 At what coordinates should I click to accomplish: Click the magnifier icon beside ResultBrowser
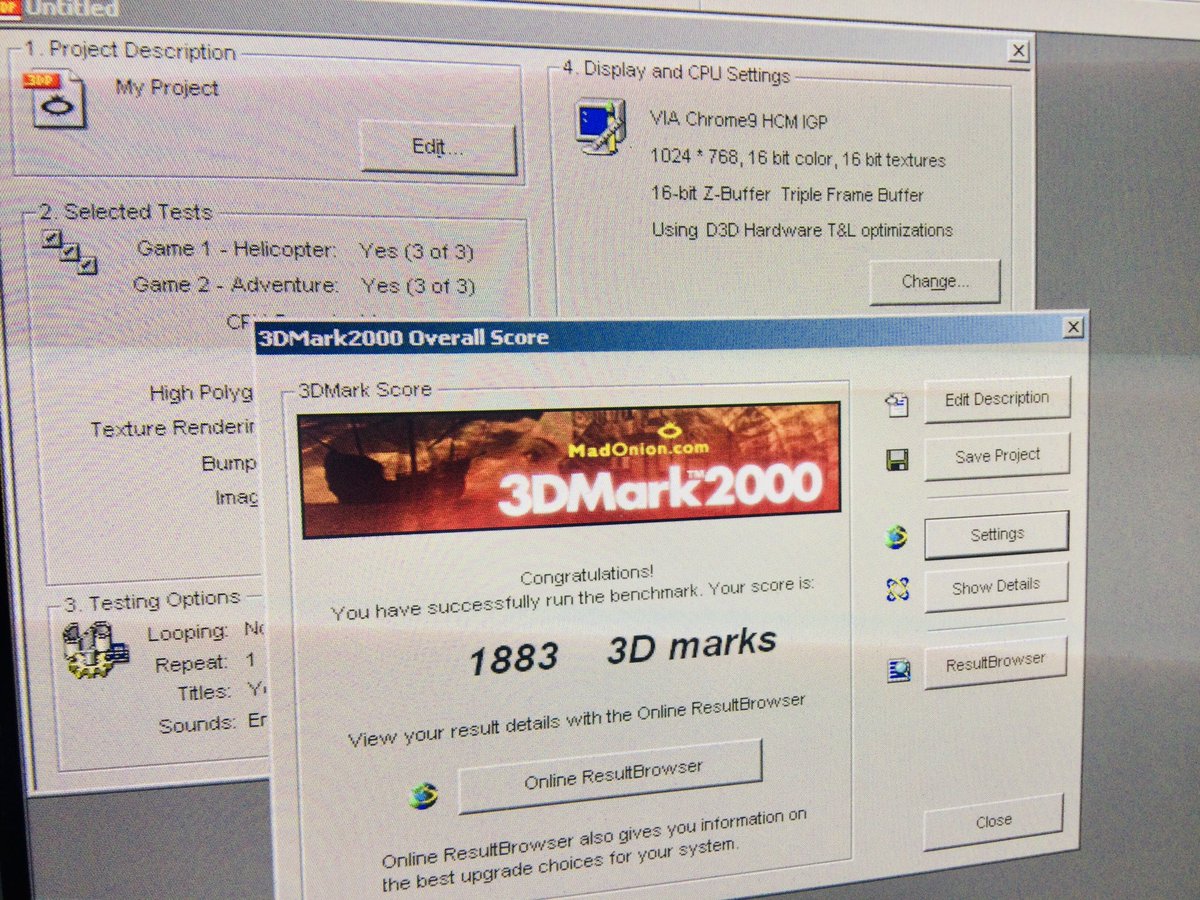coord(898,670)
